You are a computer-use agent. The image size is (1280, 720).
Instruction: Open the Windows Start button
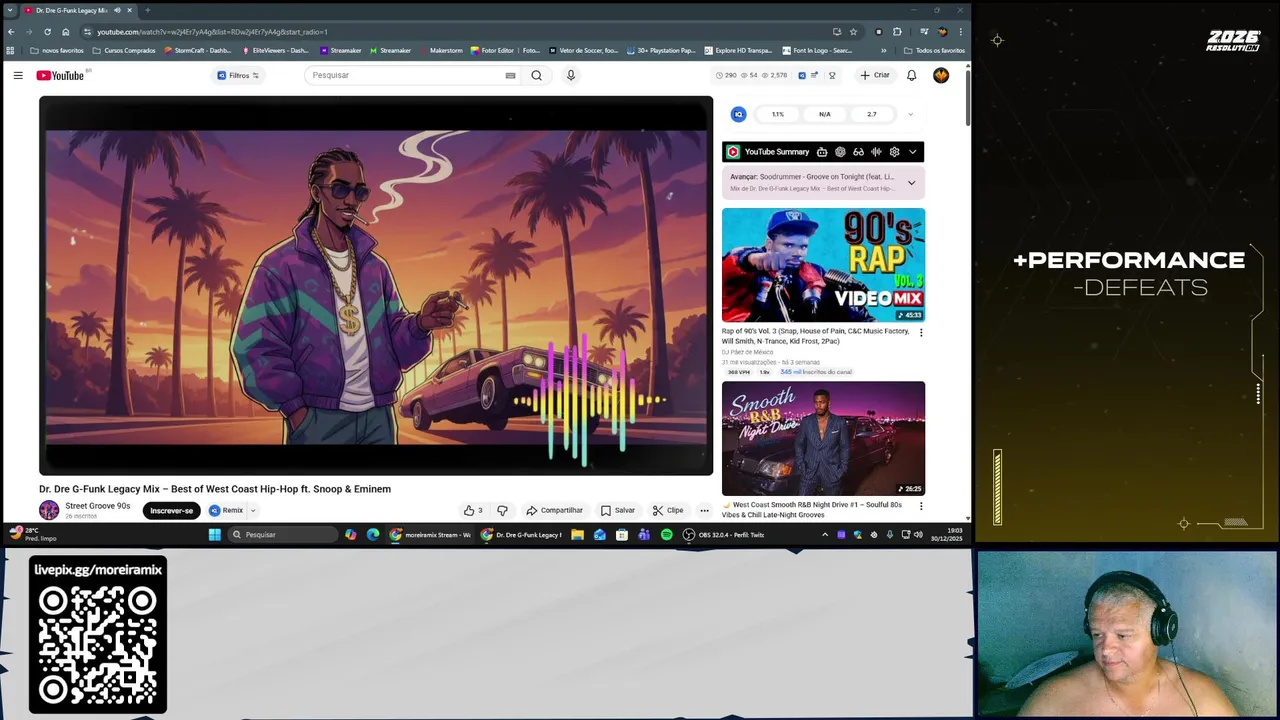214,535
